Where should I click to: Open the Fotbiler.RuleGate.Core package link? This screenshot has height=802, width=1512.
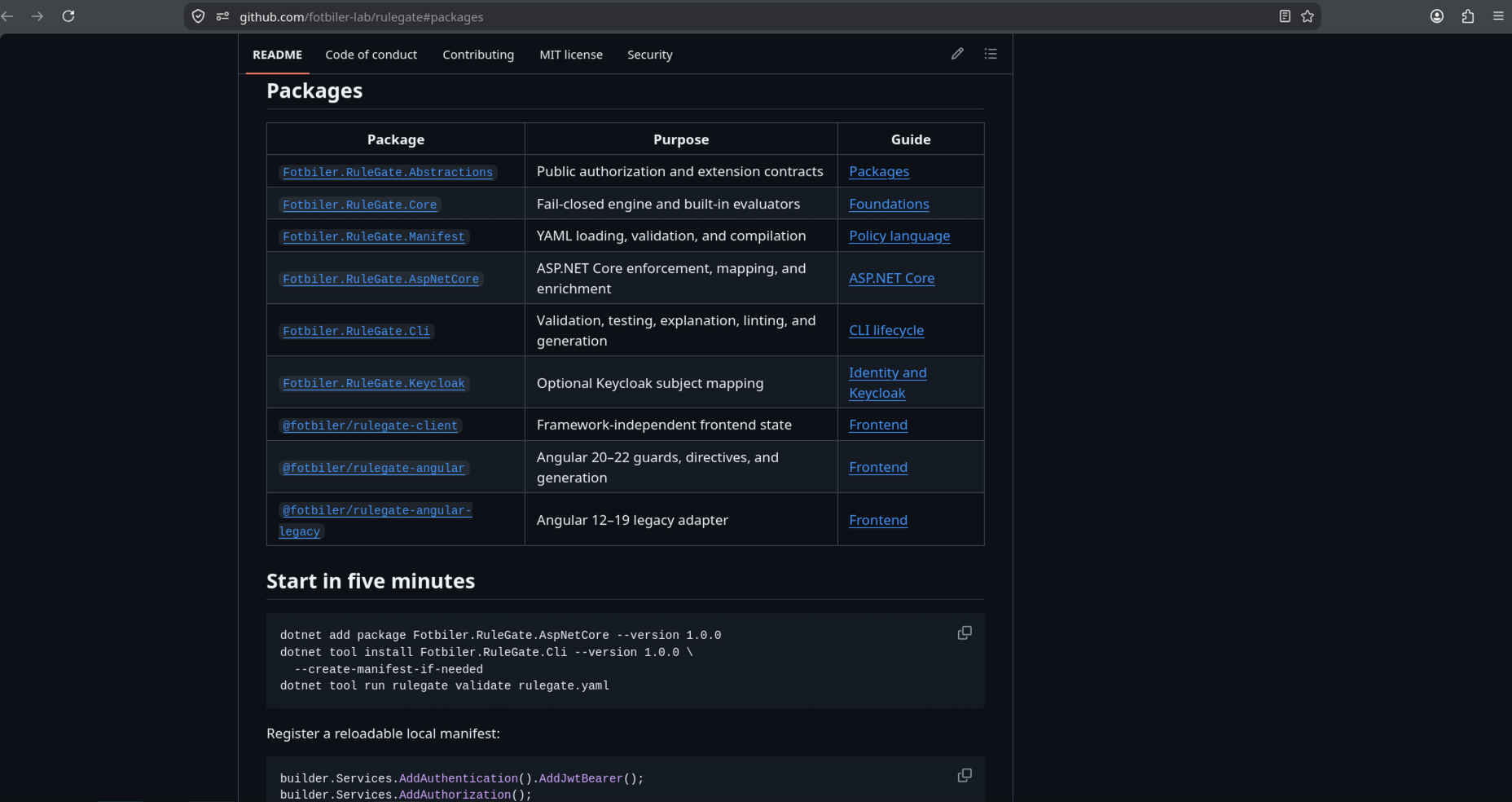[359, 205]
